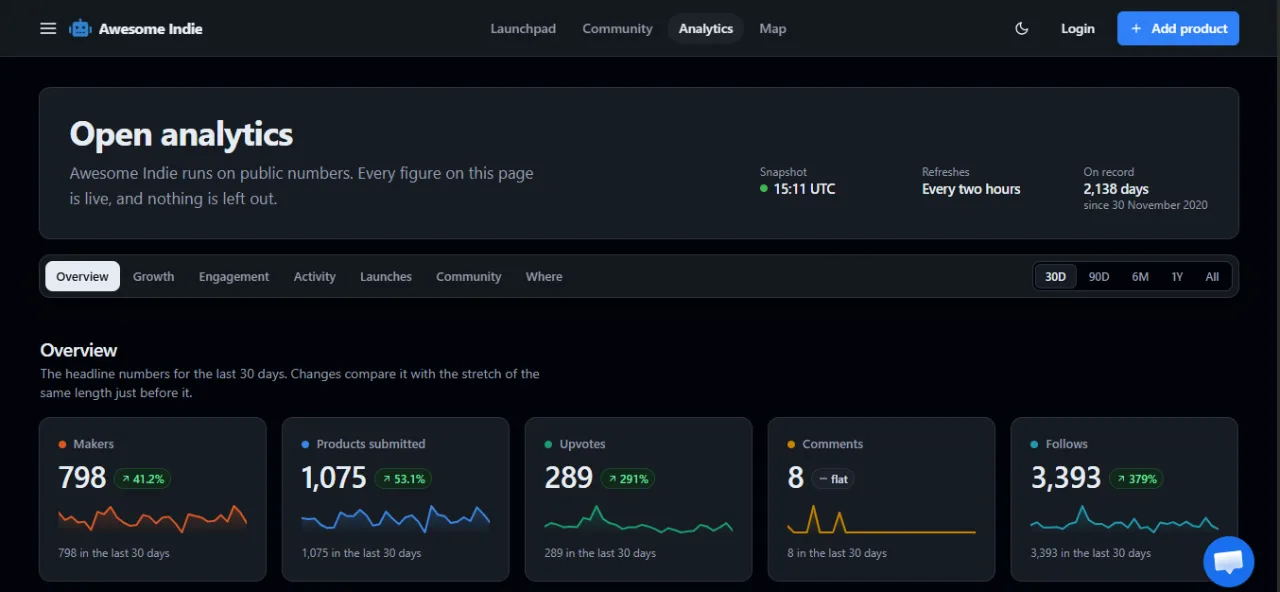Click the '2,138 days' on record value
1280x592 pixels.
click(x=1116, y=189)
